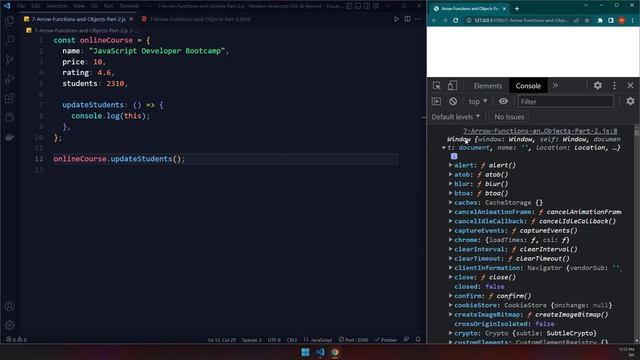Clear the console
The image size is (640, 360).
453,101
